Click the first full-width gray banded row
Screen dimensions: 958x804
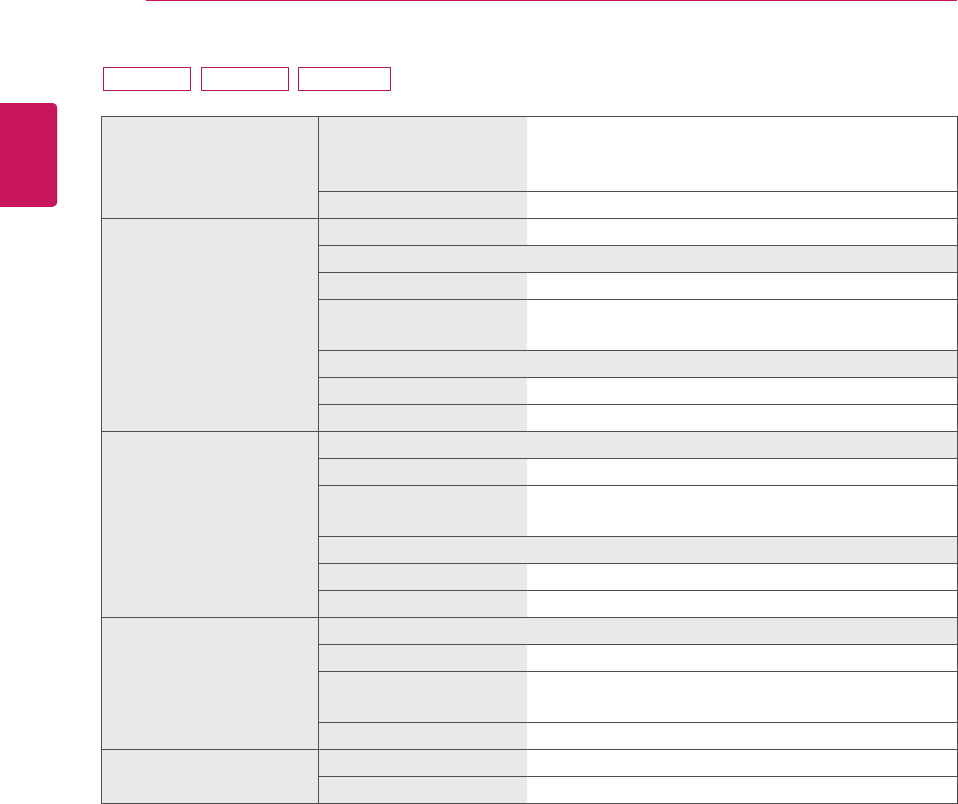click(637, 258)
